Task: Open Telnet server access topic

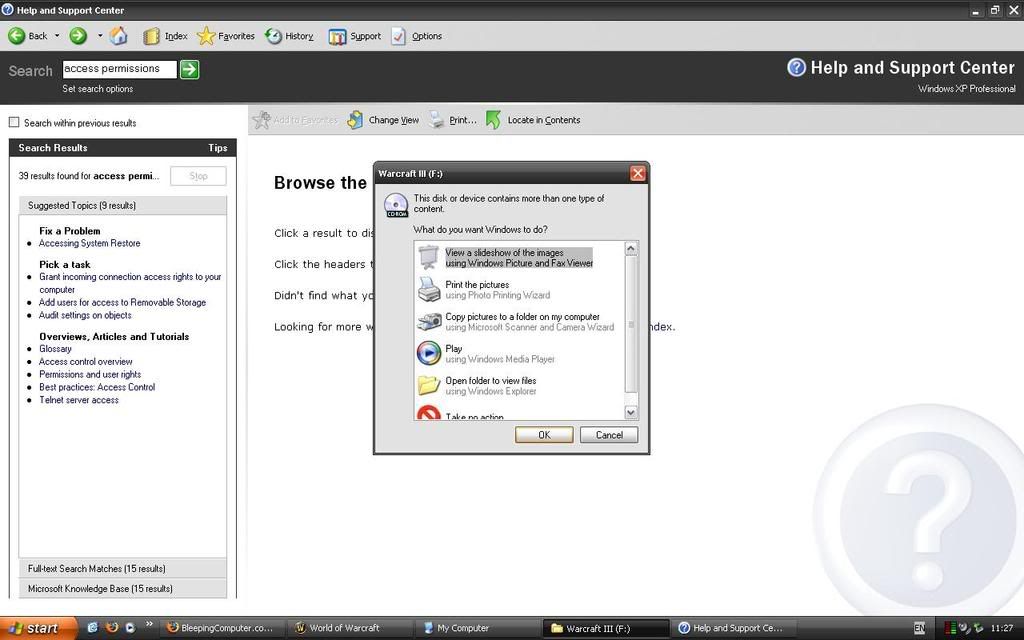Action: coord(78,400)
